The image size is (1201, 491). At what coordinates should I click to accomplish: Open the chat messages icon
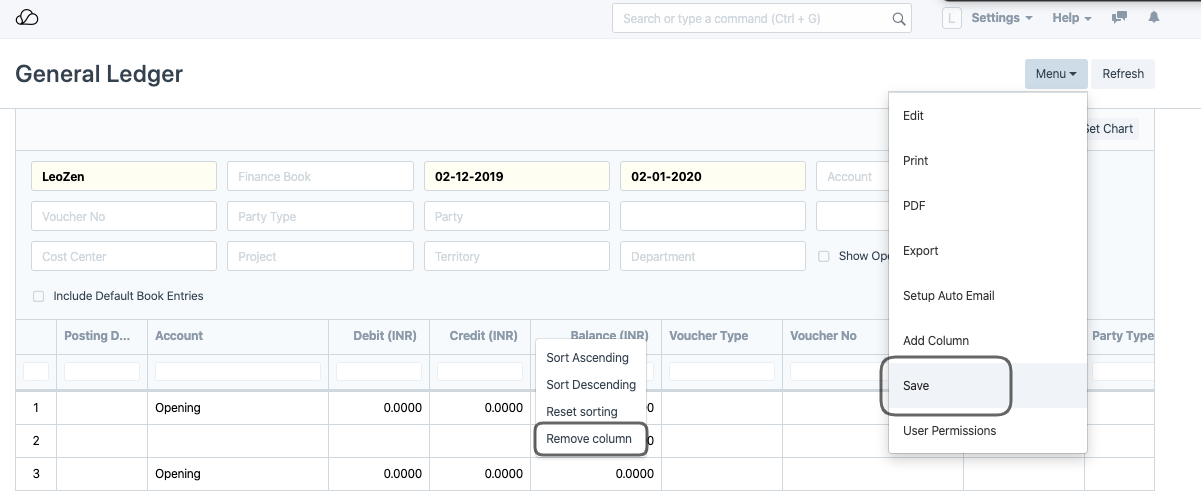(1120, 18)
